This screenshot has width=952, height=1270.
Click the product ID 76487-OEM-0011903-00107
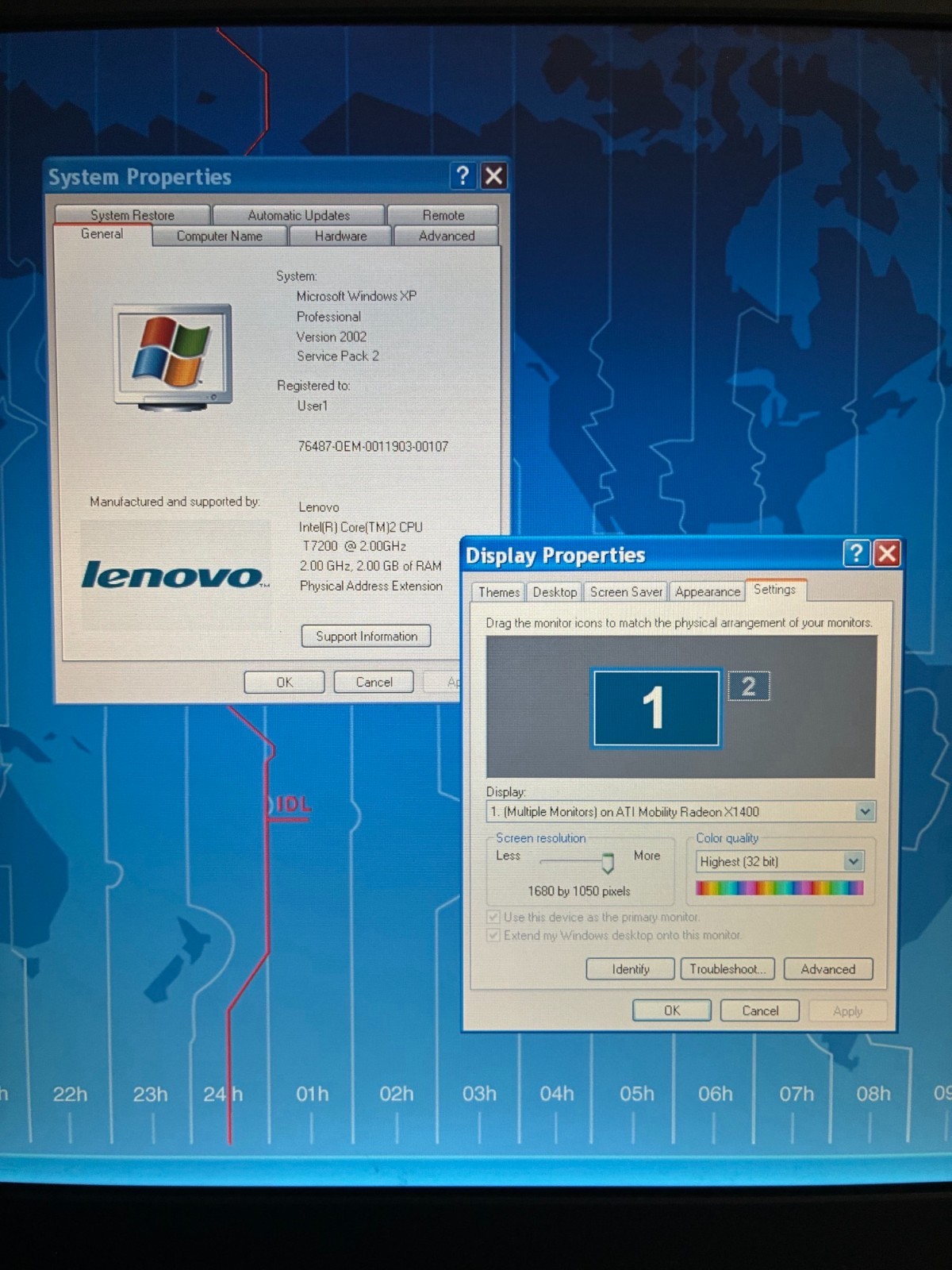pos(373,446)
